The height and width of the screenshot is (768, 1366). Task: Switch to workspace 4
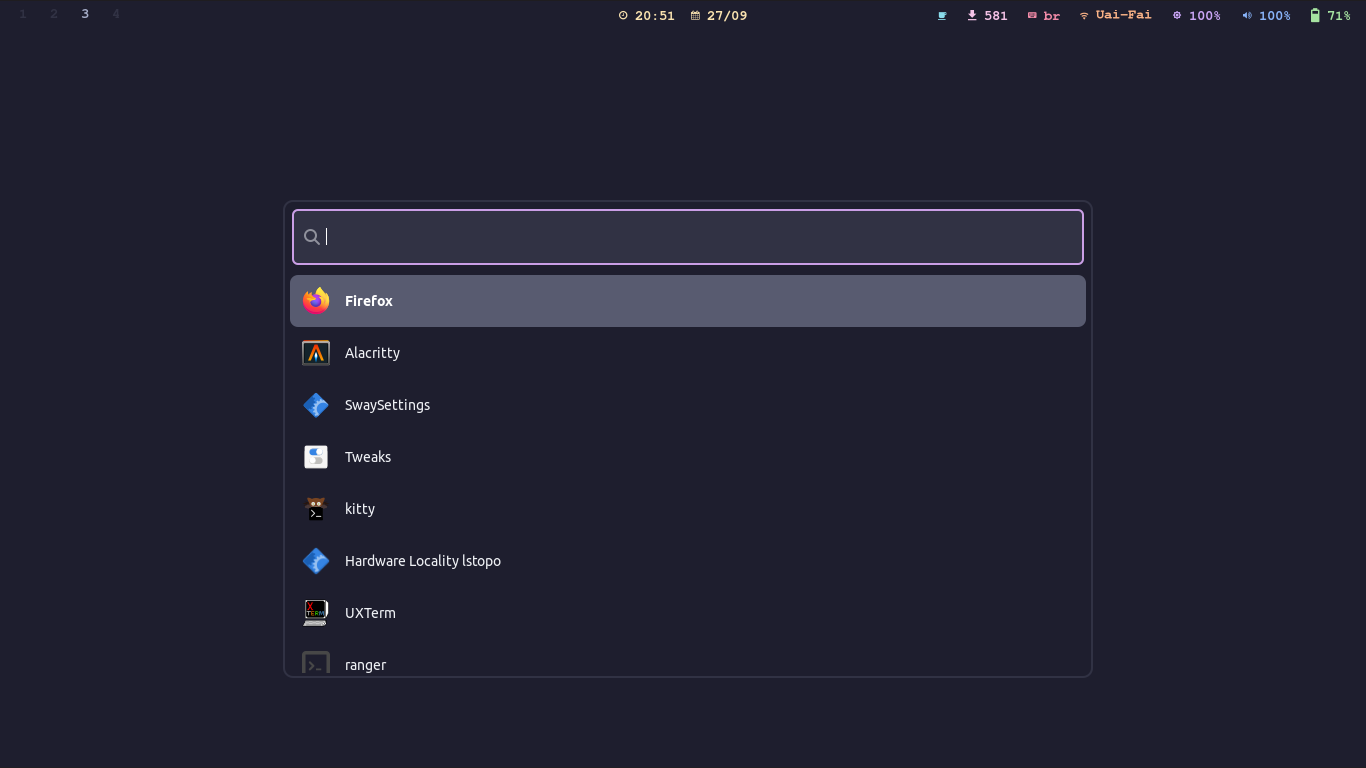coord(115,14)
